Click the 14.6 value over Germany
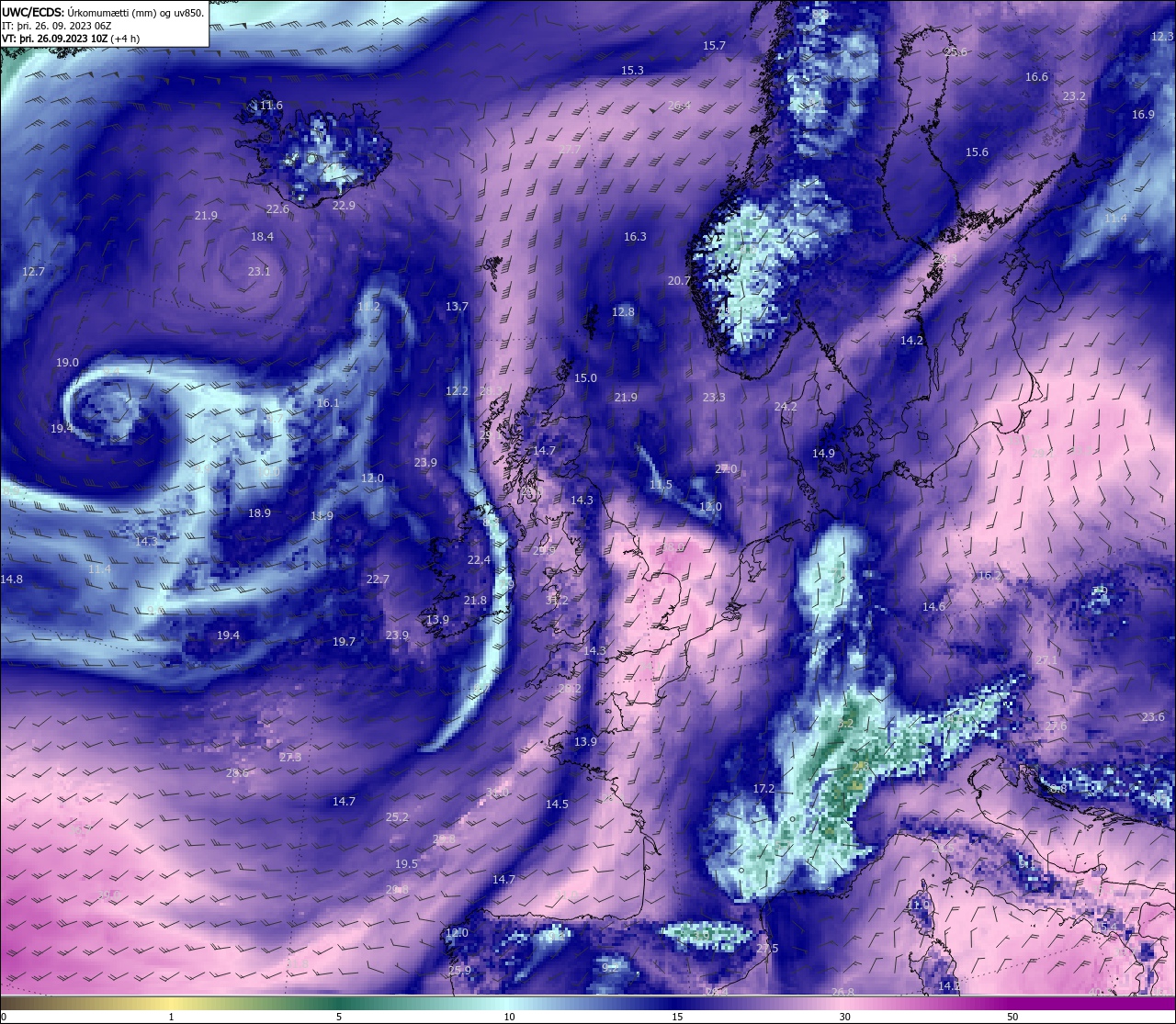 (933, 607)
